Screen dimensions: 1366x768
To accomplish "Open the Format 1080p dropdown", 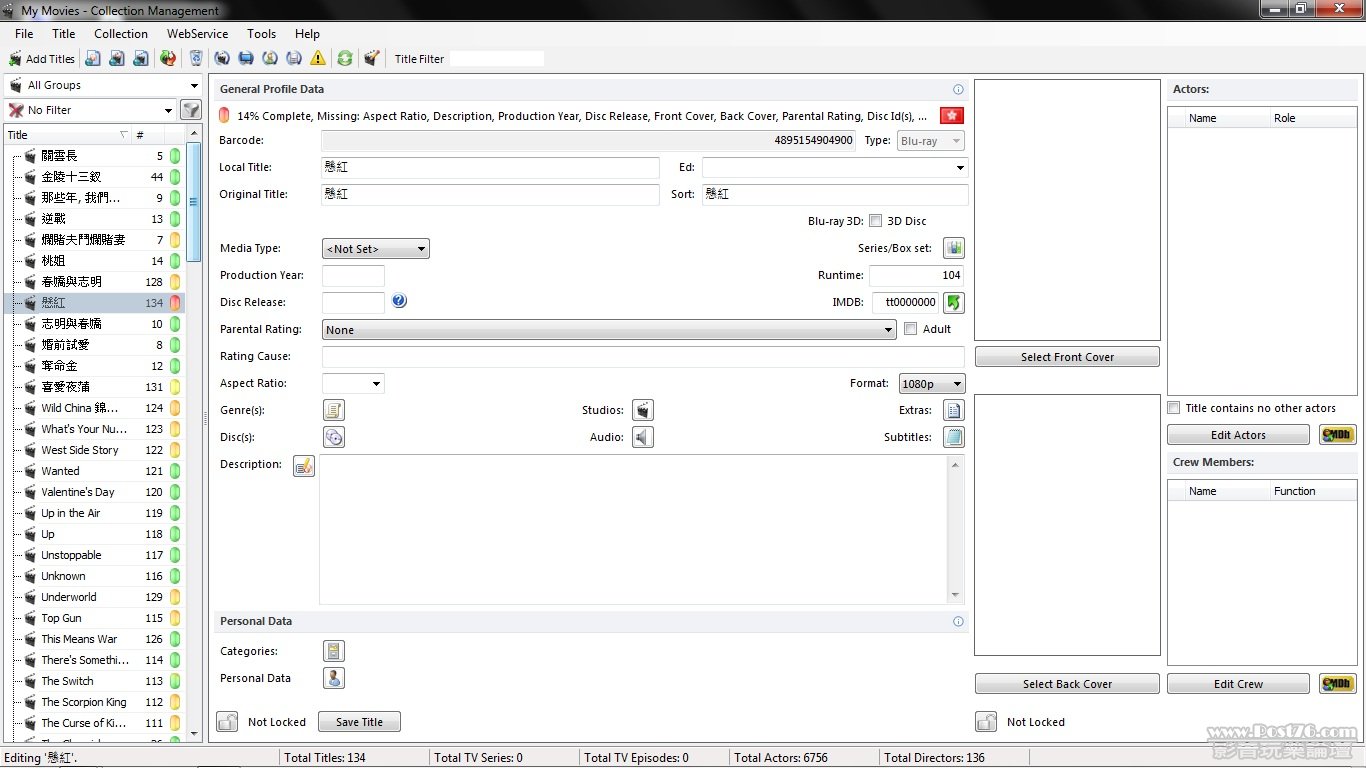I will [x=932, y=384].
